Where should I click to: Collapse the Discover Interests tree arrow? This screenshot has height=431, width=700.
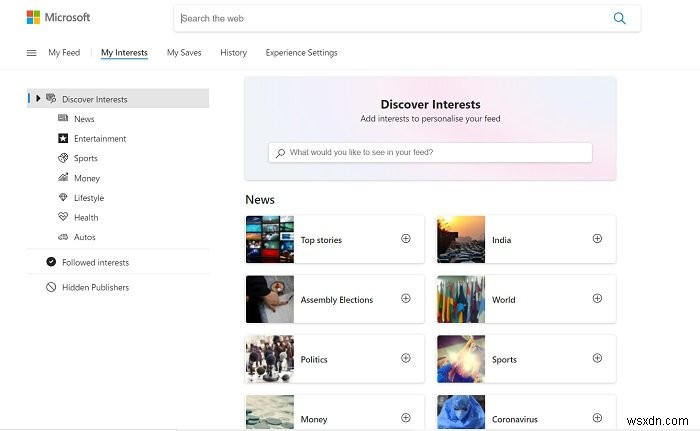tap(38, 98)
